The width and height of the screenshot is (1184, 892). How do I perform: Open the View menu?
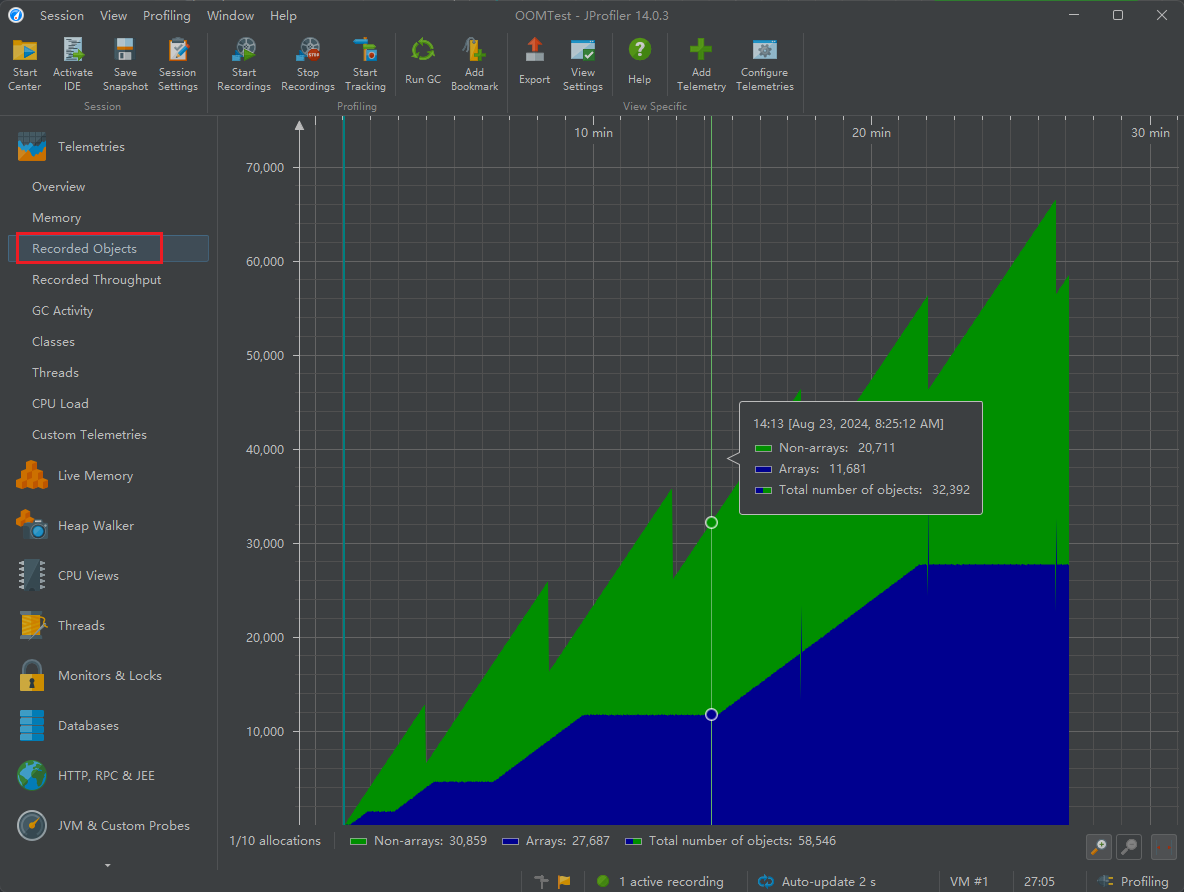(113, 15)
